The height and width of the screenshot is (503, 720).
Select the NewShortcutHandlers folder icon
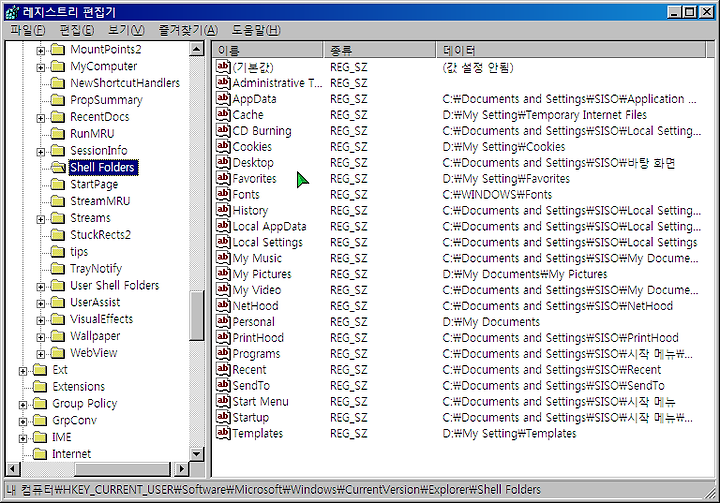(58, 83)
